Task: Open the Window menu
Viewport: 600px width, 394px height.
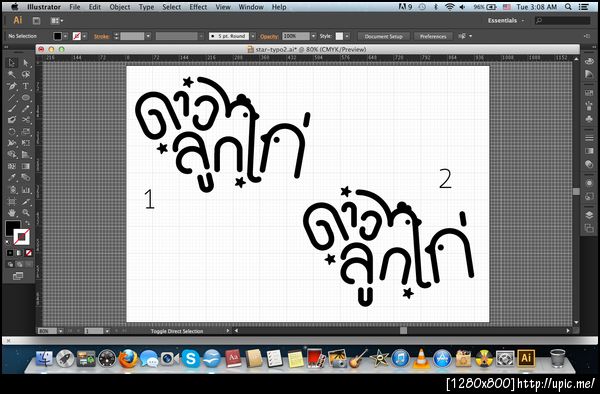Action: (x=251, y=7)
